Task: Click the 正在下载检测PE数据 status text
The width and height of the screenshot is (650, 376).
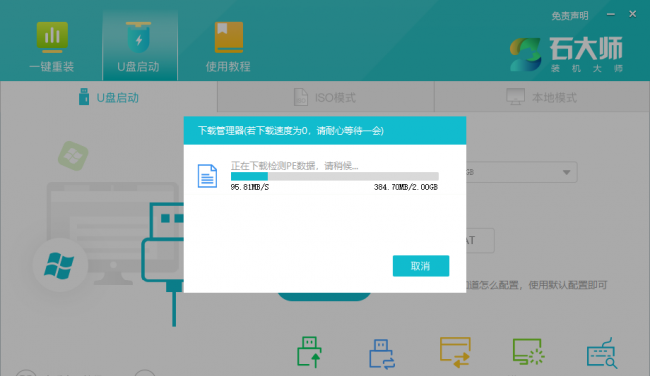Action: point(294,166)
